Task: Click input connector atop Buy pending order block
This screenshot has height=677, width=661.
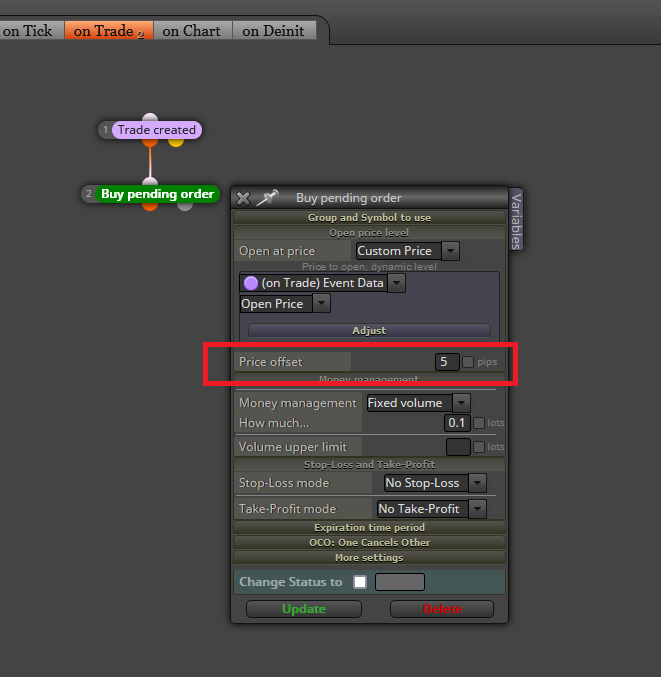Action: coord(150,181)
